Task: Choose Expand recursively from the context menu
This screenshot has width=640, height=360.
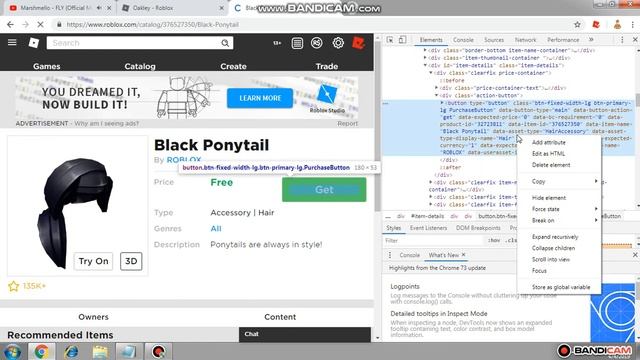Action: tap(559, 237)
